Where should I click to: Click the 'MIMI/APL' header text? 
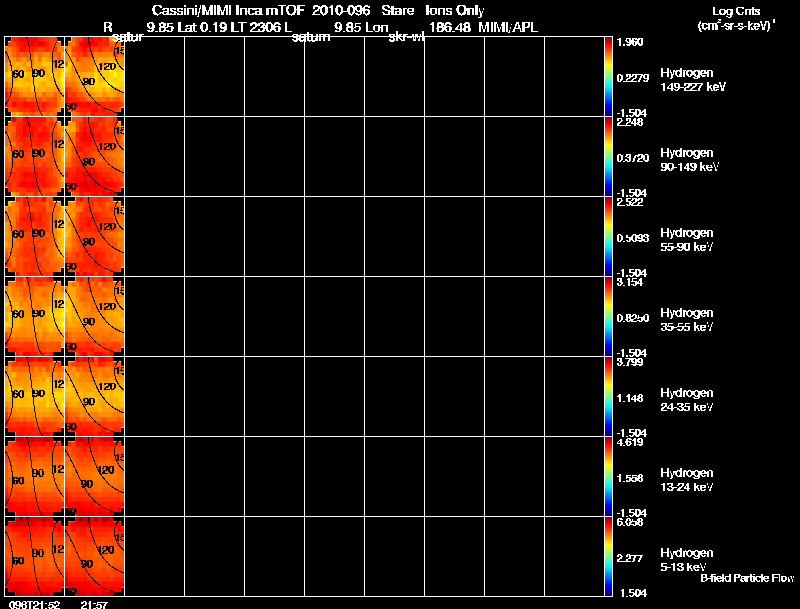click(x=508, y=27)
